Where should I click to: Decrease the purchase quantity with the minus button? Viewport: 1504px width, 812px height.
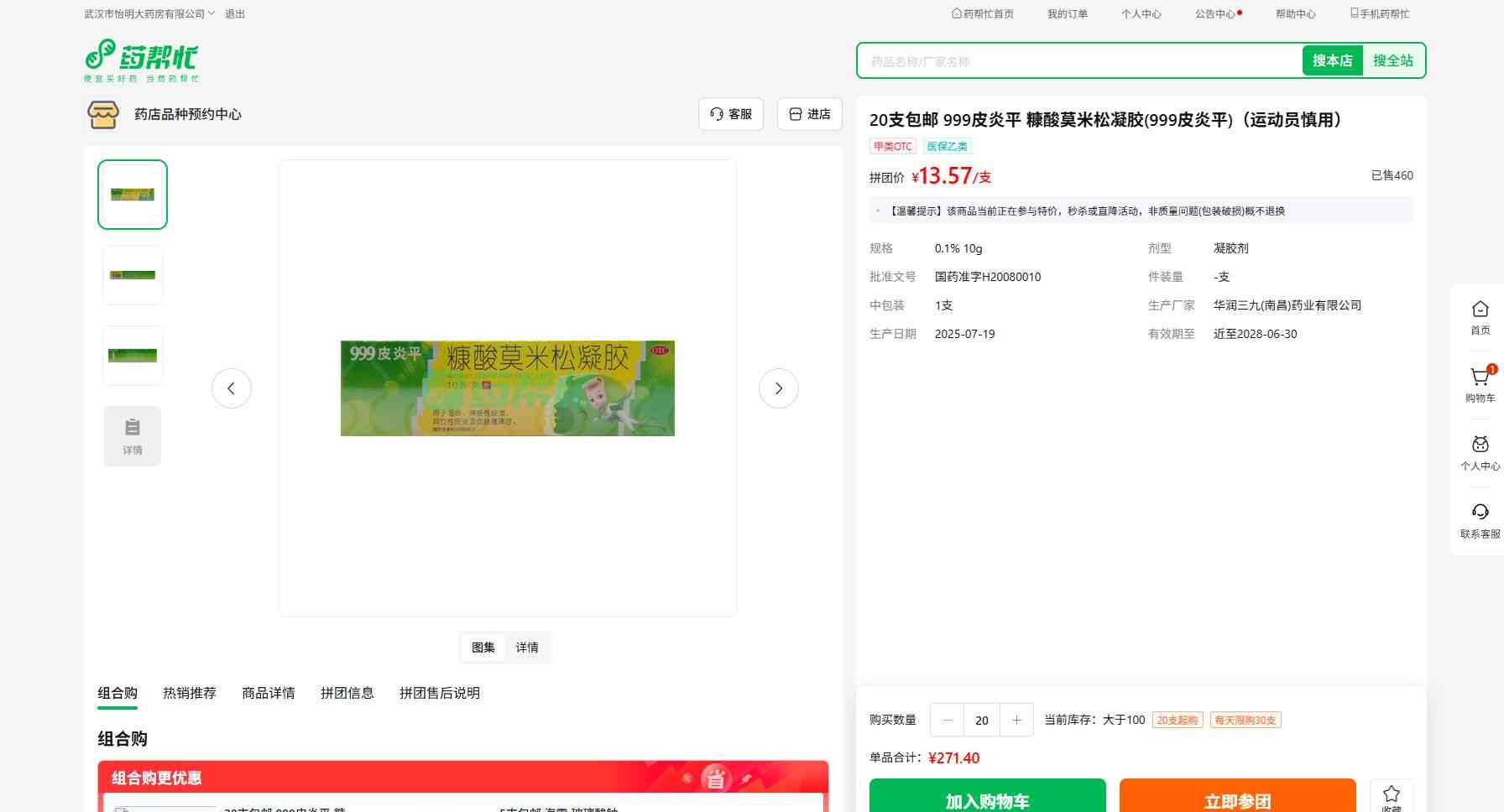click(948, 720)
